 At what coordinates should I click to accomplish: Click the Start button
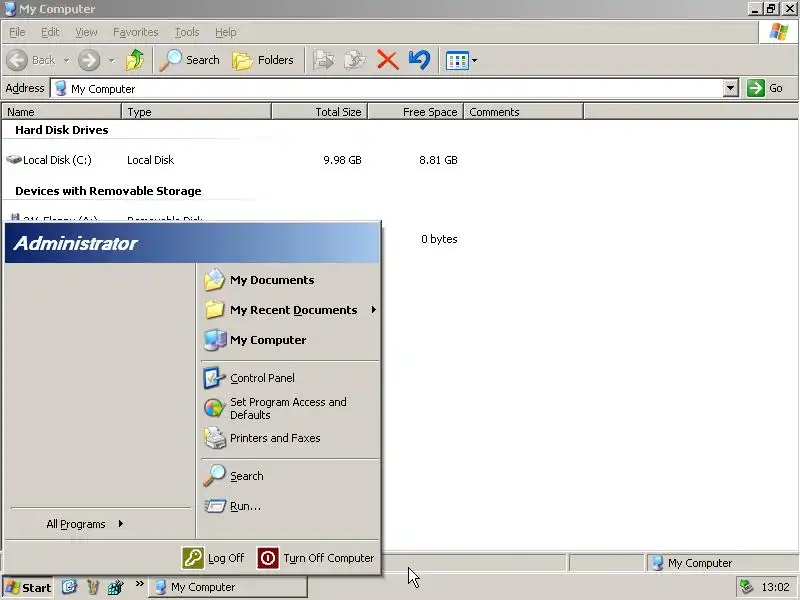(29, 587)
